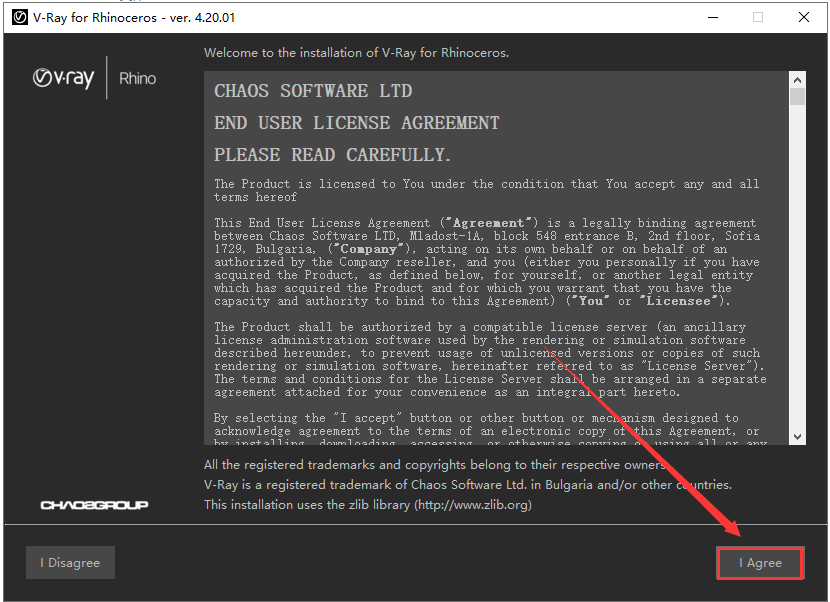Click the I Agree button
The image size is (830, 602).
[760, 563]
